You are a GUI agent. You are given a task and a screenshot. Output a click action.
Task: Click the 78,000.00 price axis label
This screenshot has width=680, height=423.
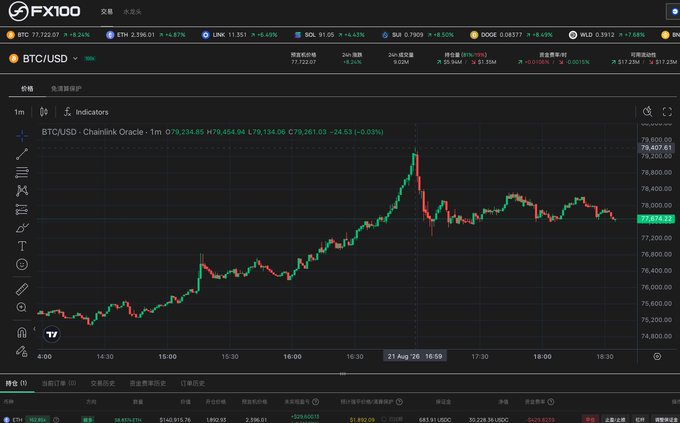coord(656,205)
